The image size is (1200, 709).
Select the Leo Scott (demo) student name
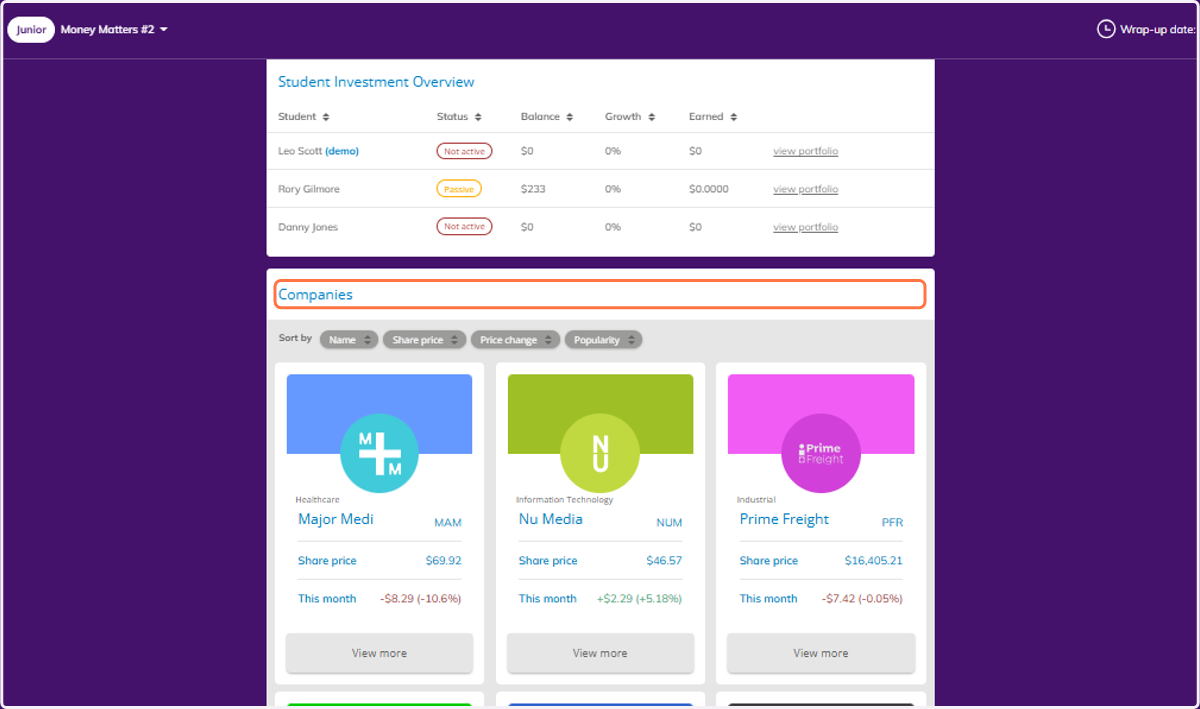pos(318,151)
